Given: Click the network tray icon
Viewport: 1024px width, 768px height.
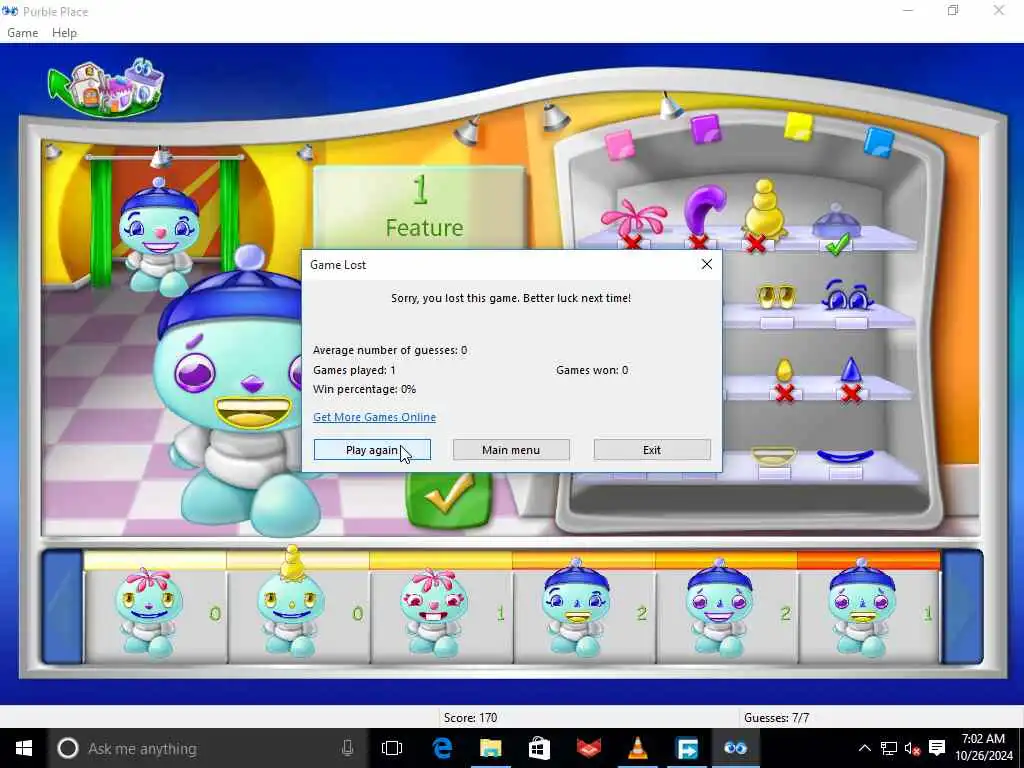Looking at the screenshot, I should [x=889, y=748].
